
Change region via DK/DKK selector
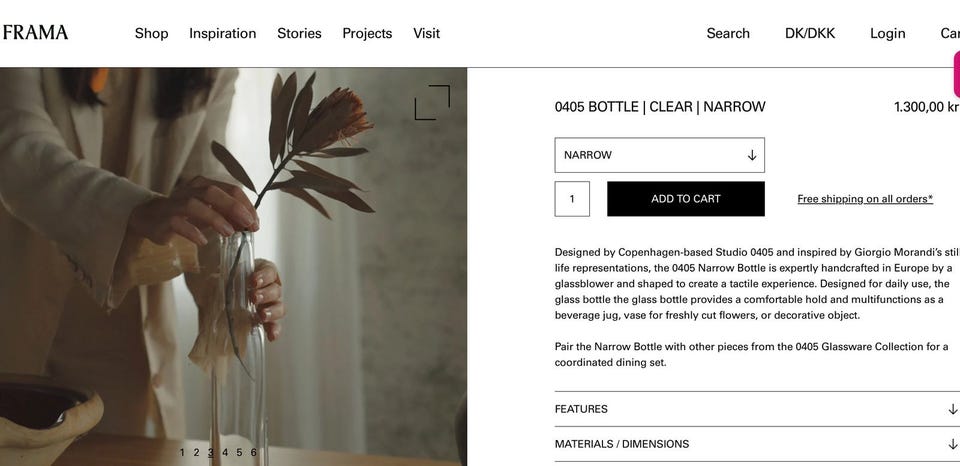809,33
